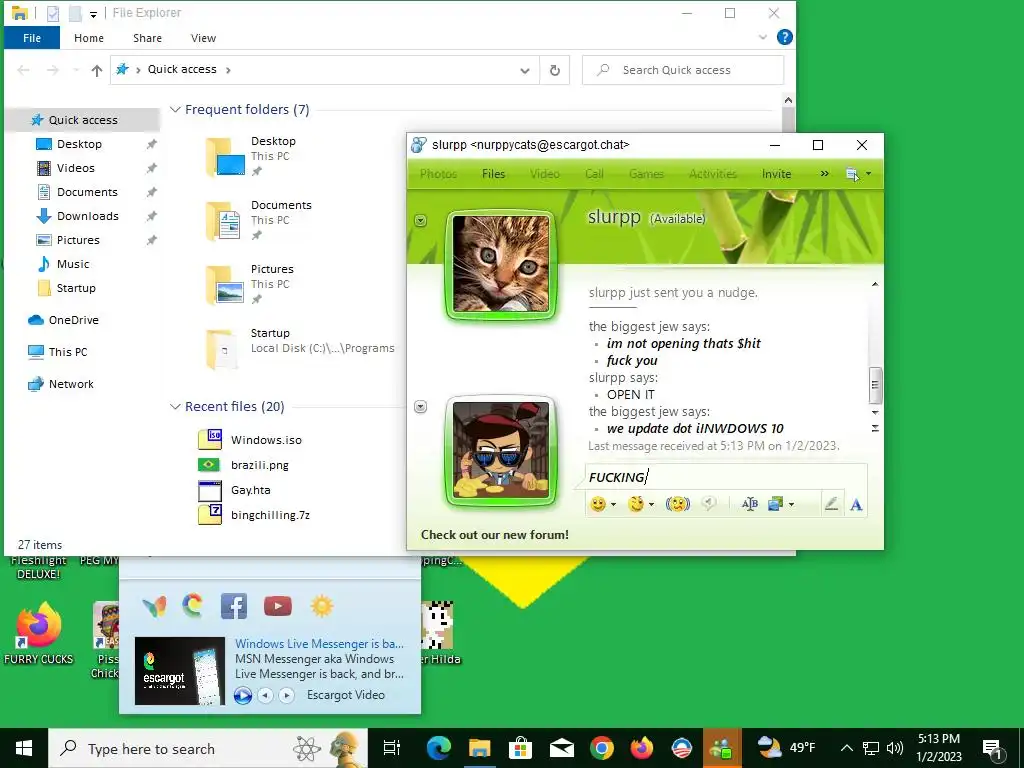Open slurpp's display picture options arrow
This screenshot has height=768, width=1024.
point(421,221)
